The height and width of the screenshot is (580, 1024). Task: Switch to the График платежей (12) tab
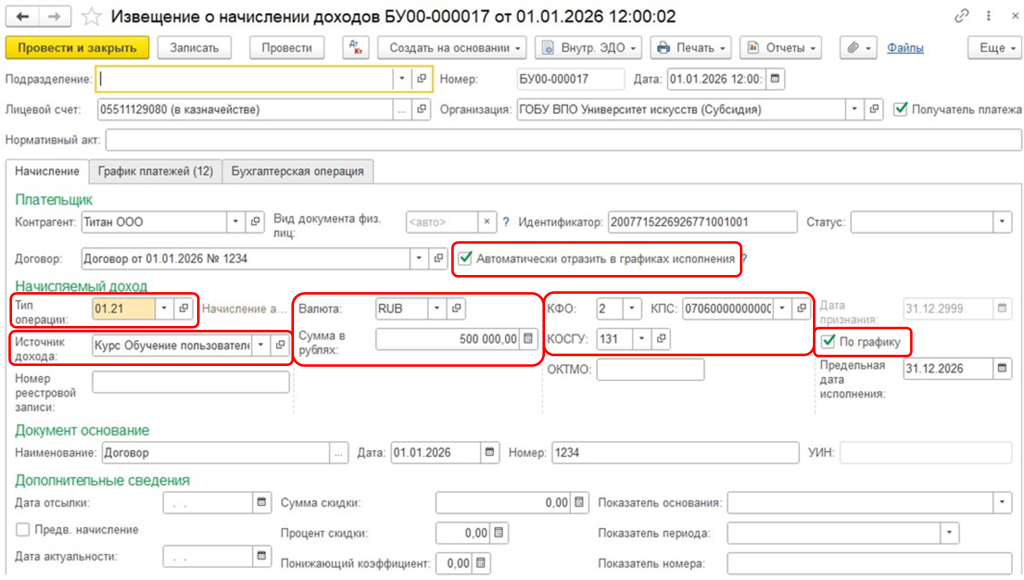click(155, 171)
